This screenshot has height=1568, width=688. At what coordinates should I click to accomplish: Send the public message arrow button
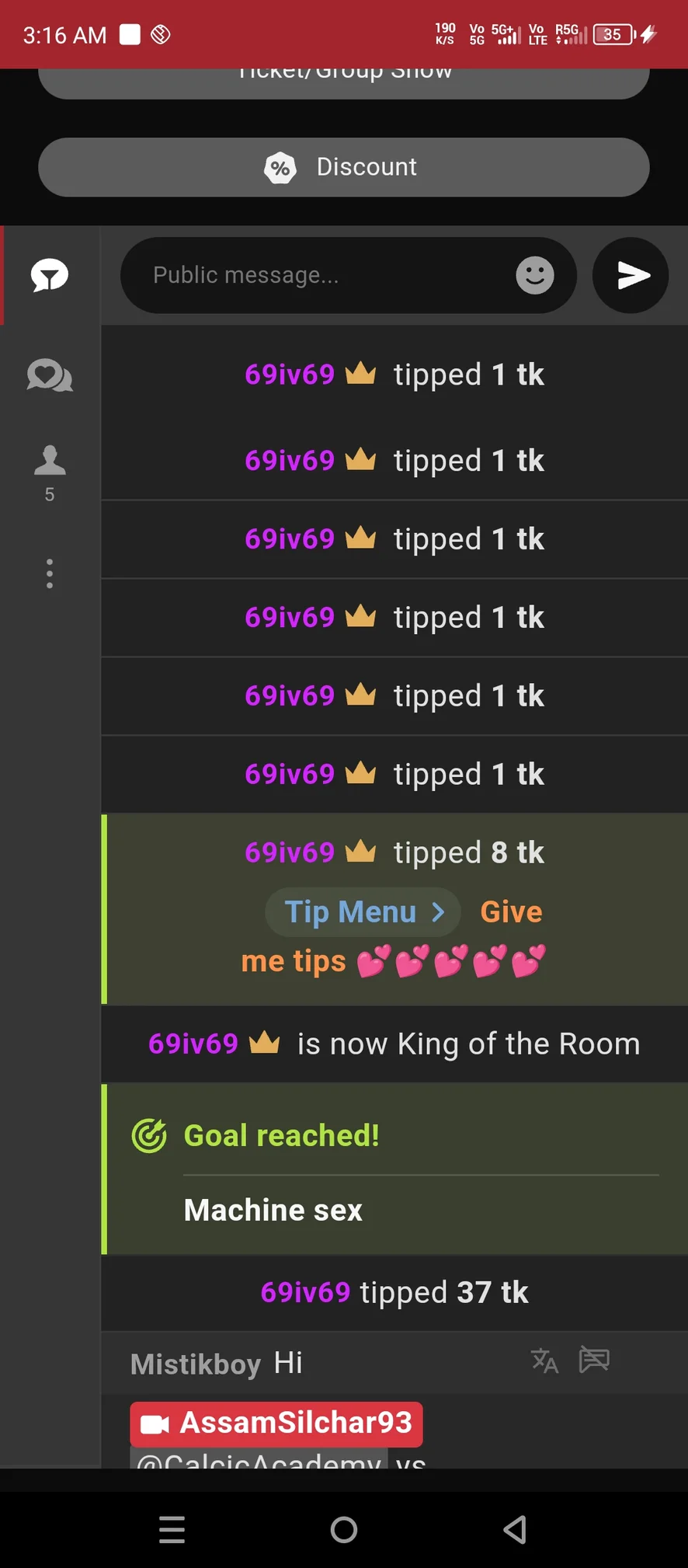[631, 275]
